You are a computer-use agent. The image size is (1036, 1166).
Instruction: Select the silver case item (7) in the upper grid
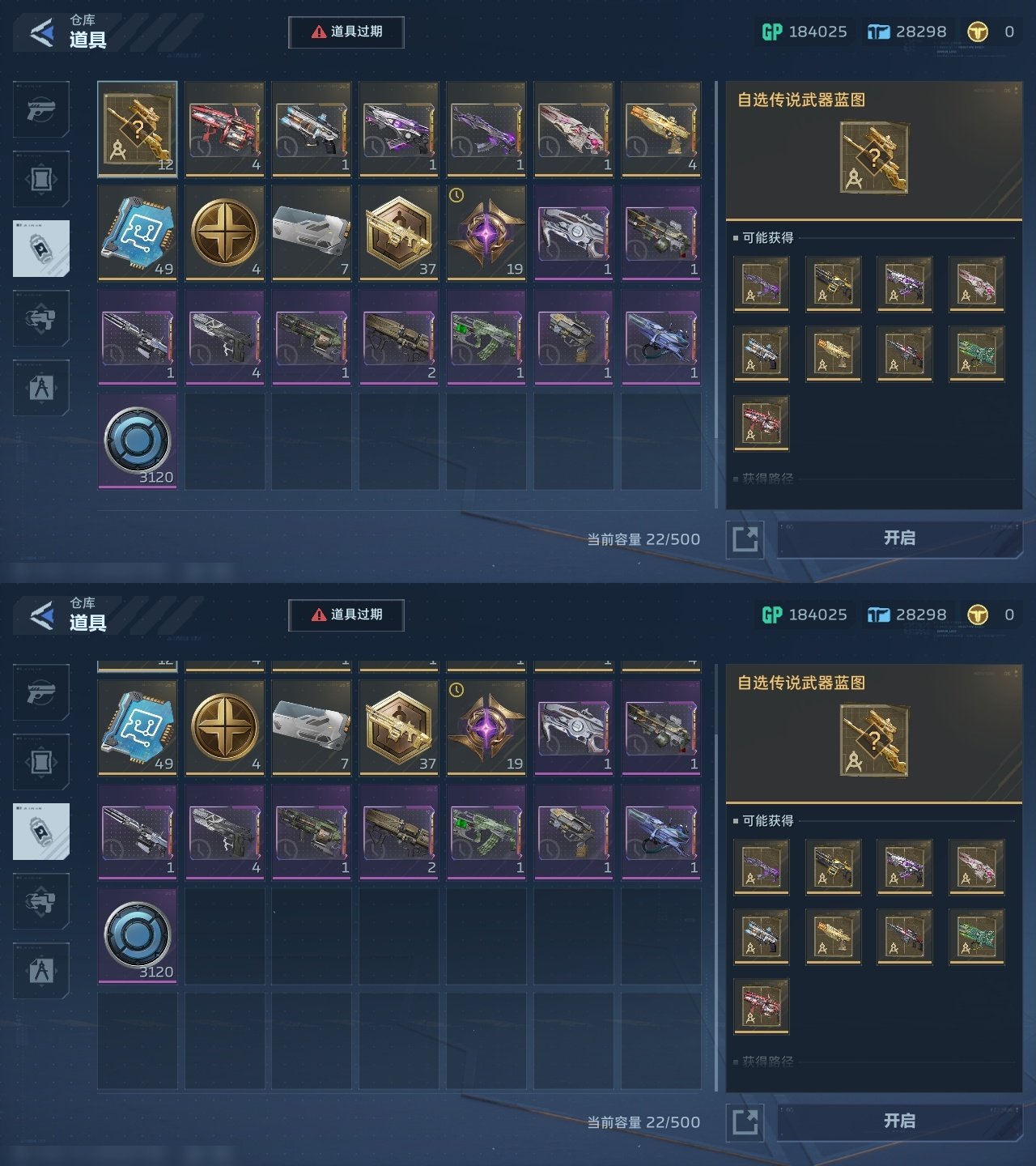tap(312, 233)
